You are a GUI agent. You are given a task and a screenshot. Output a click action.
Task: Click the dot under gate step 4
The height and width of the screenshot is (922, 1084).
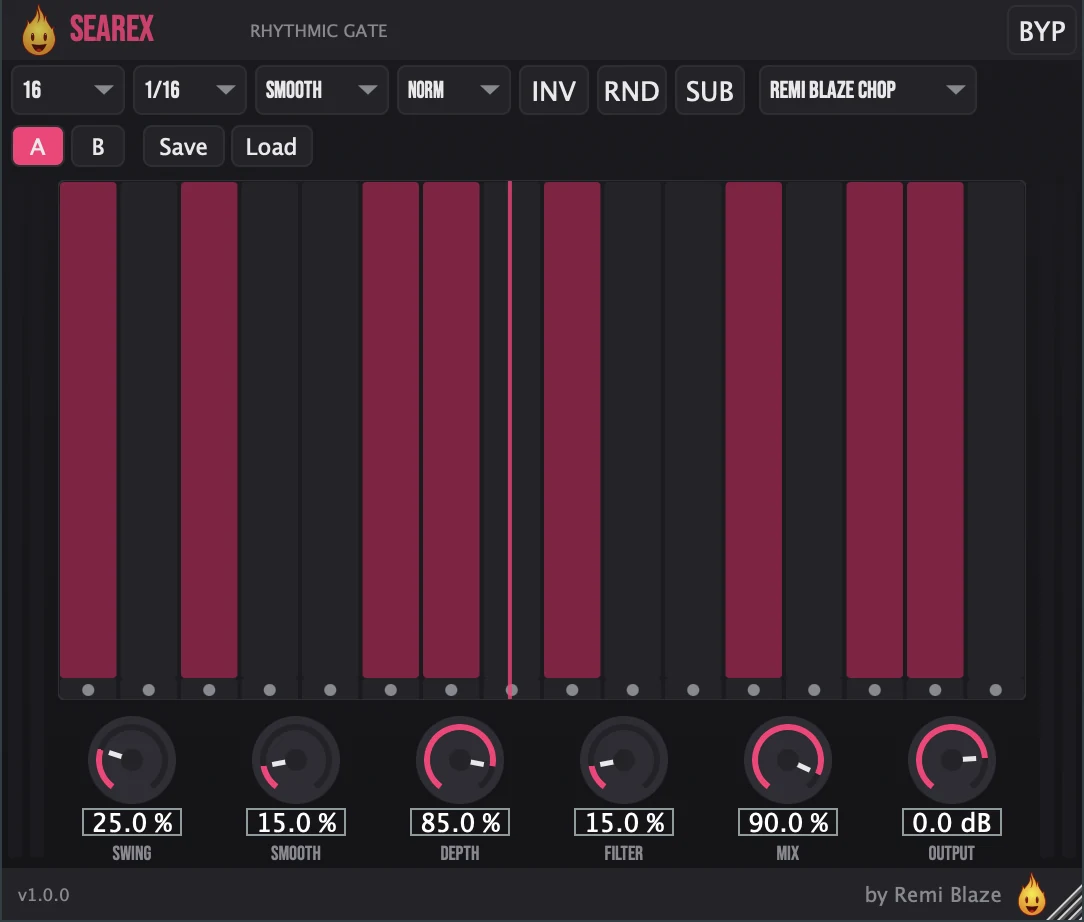click(270, 690)
